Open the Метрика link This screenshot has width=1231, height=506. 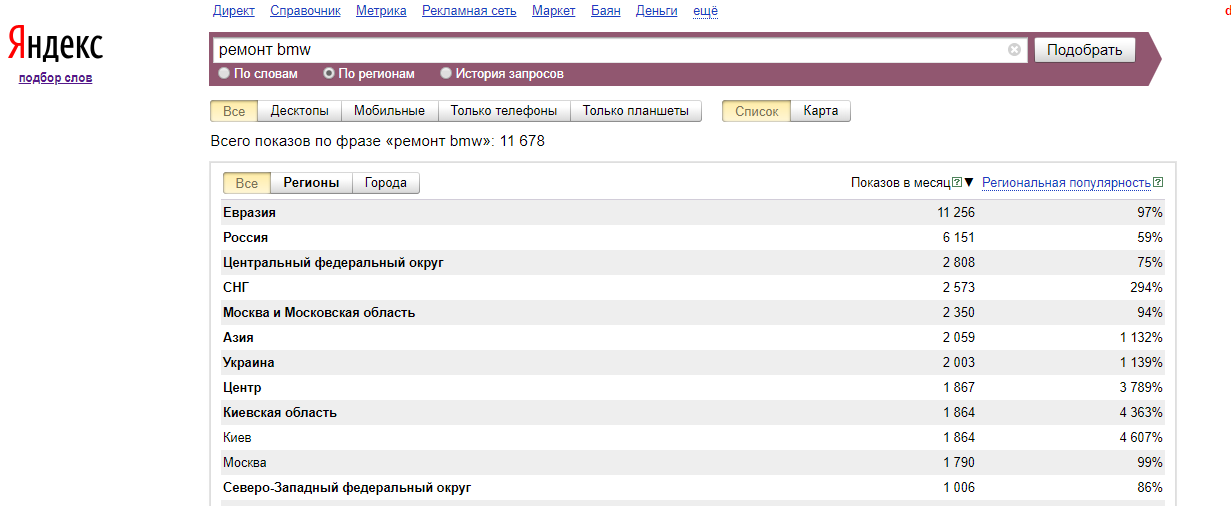coord(381,11)
